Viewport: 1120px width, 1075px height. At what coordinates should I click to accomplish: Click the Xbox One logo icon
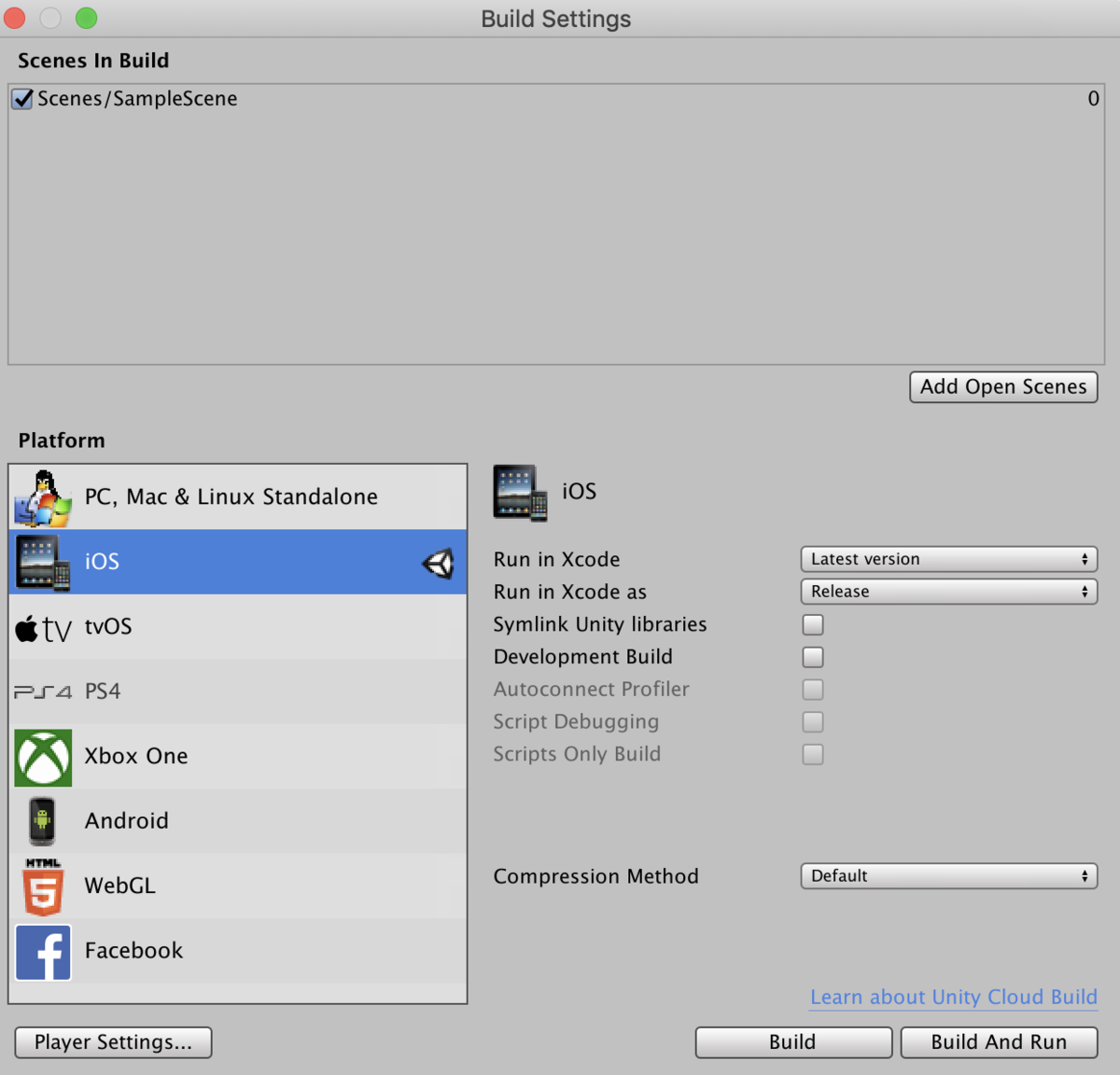click(43, 758)
